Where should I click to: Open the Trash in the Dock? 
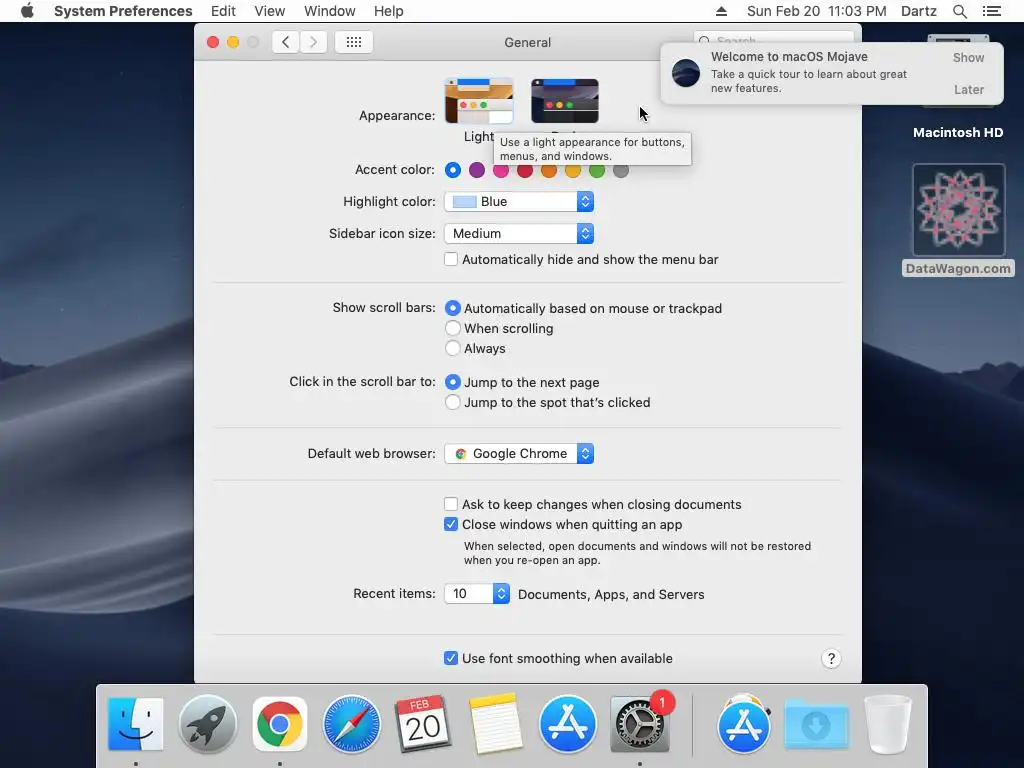pos(888,724)
